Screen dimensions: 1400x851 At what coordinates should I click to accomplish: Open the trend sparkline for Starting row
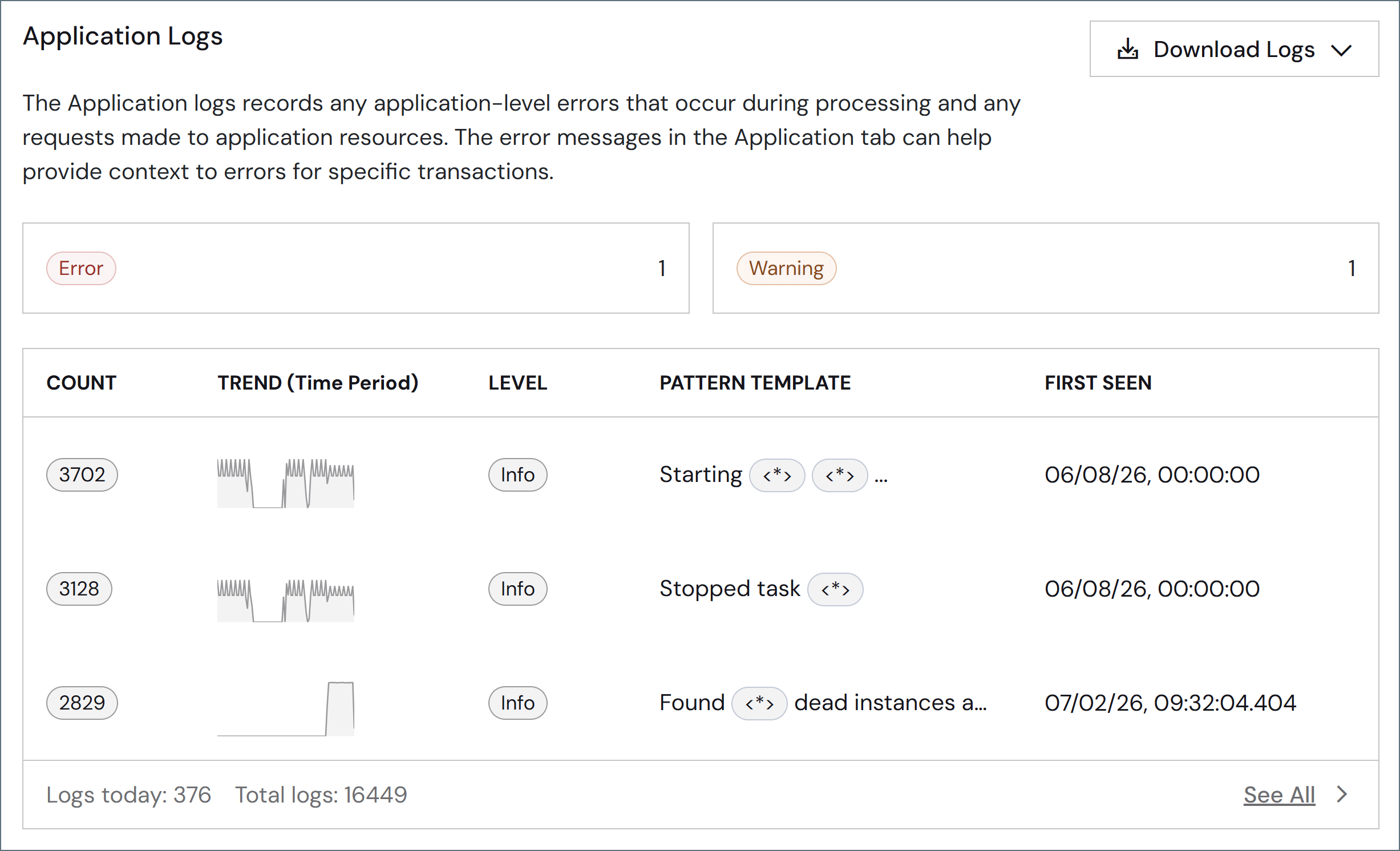tap(286, 483)
